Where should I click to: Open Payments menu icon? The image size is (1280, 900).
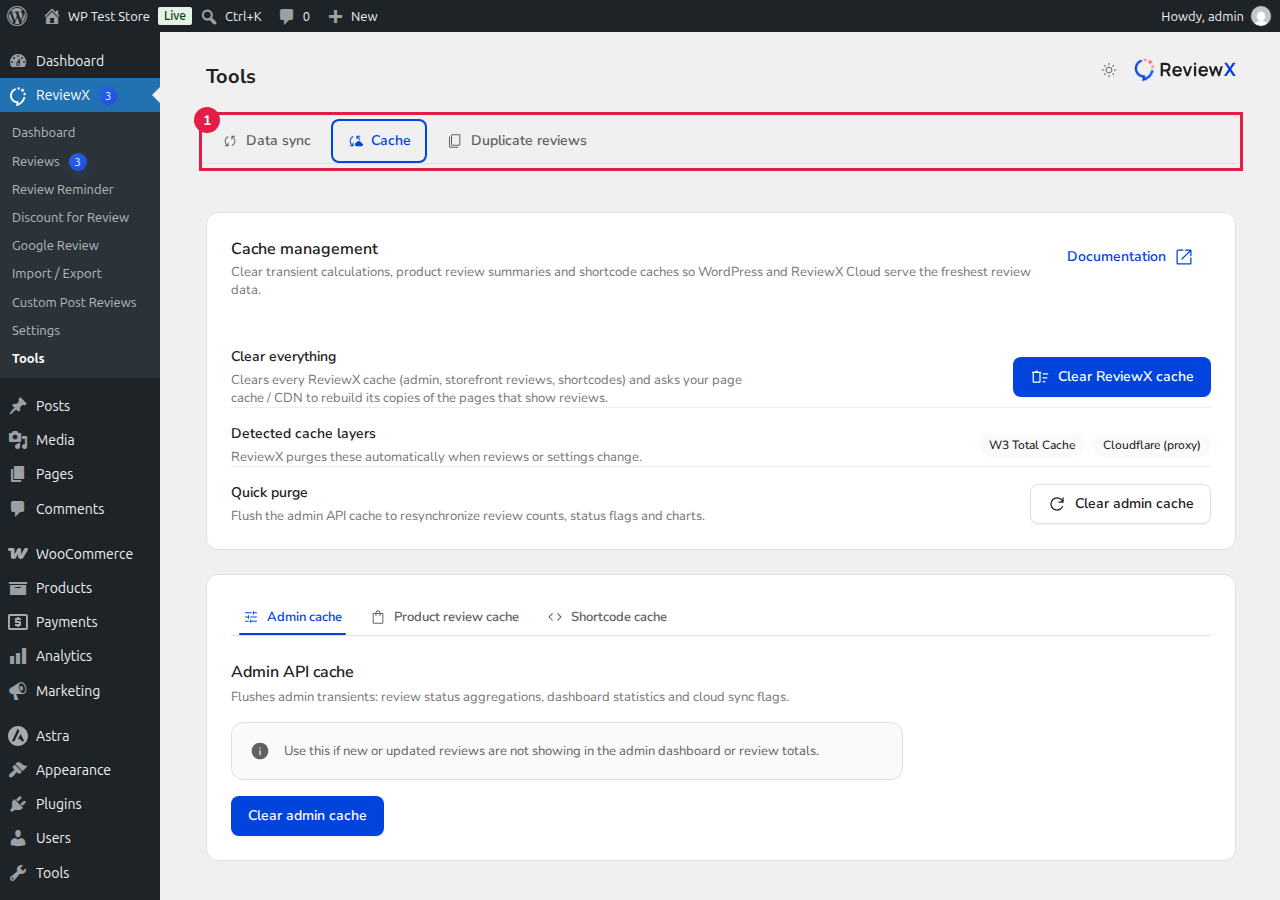coord(18,622)
